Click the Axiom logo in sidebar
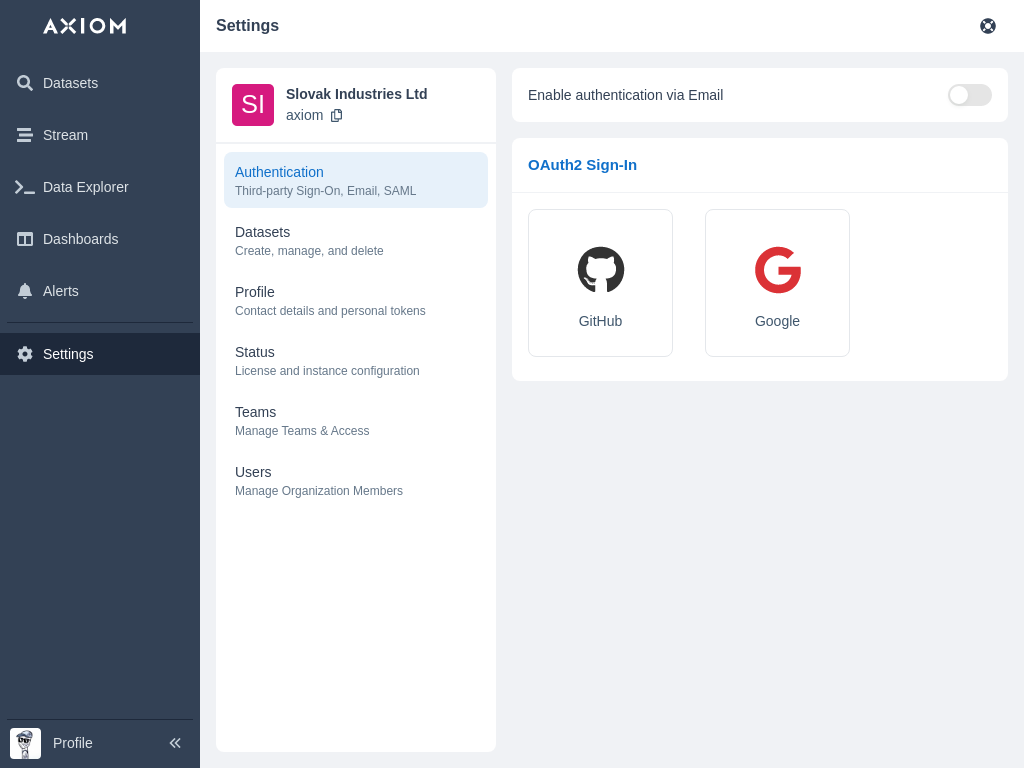This screenshot has height=768, width=1024. [85, 26]
